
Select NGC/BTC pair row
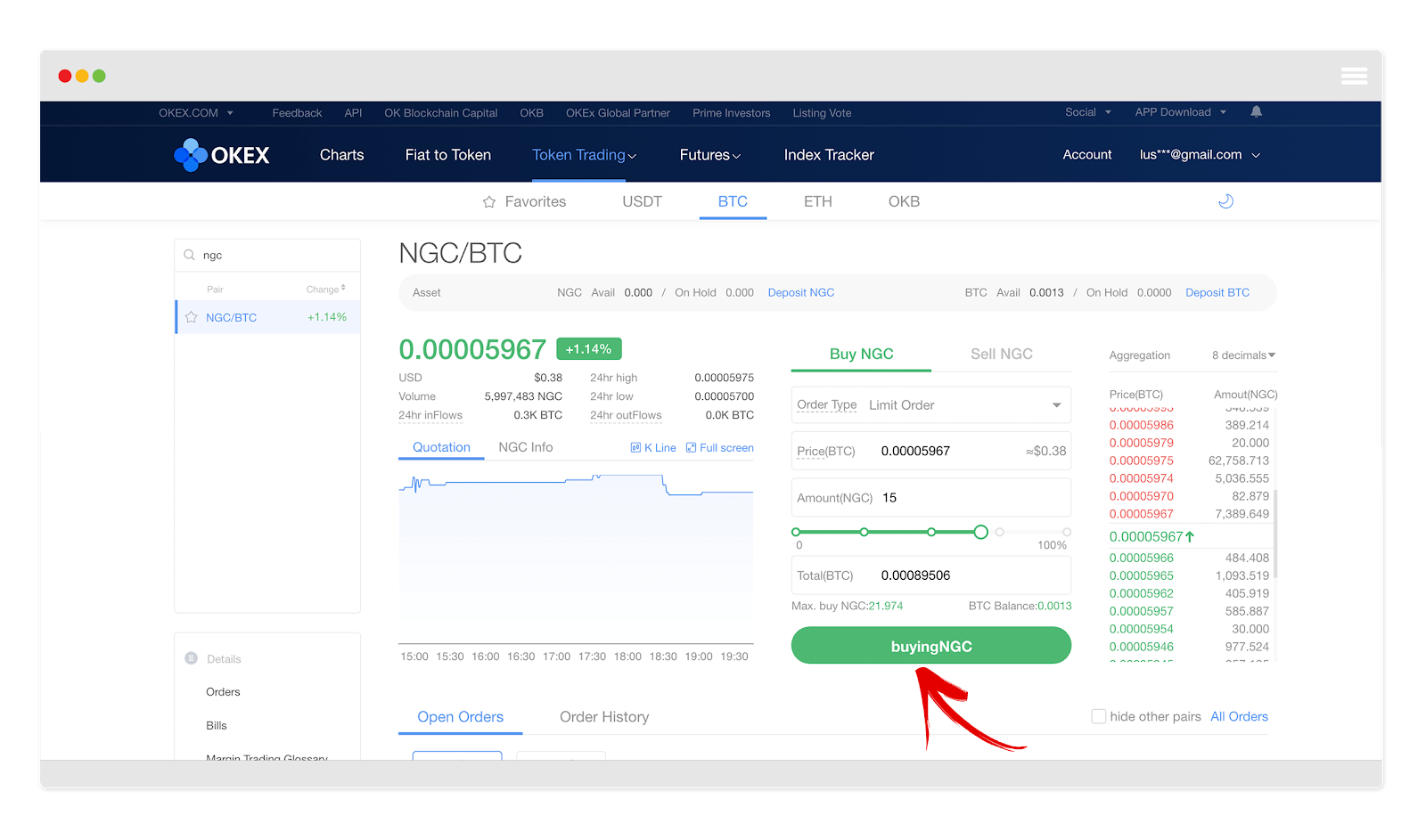pos(268,317)
